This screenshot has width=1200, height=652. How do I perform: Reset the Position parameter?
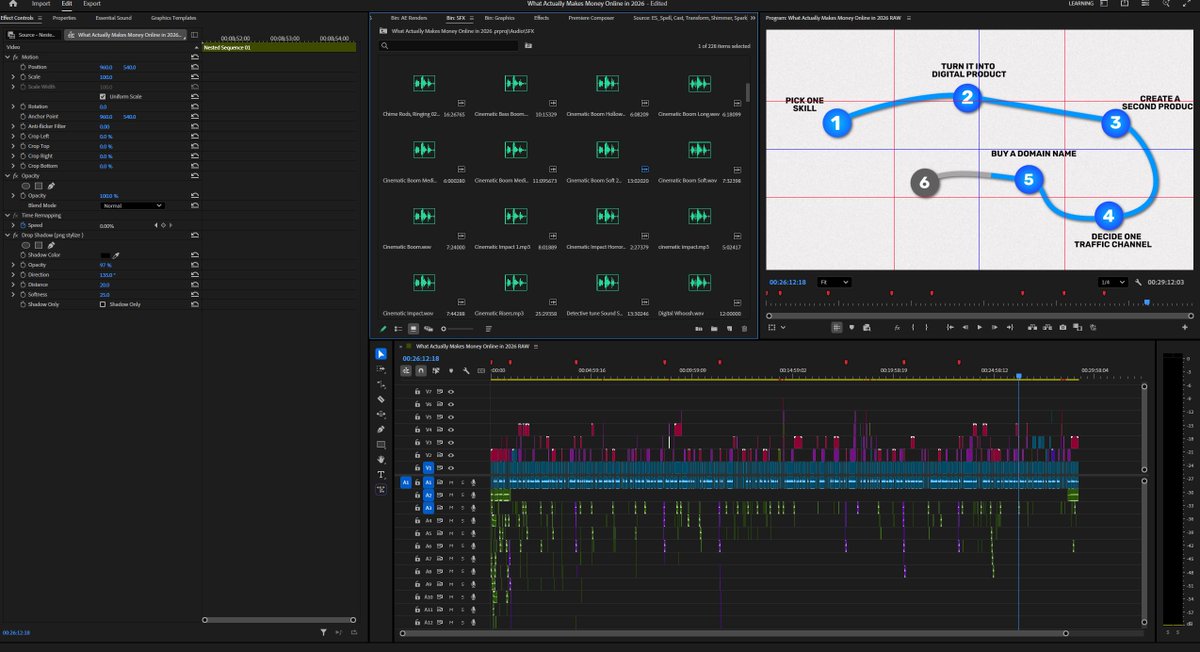coord(195,67)
